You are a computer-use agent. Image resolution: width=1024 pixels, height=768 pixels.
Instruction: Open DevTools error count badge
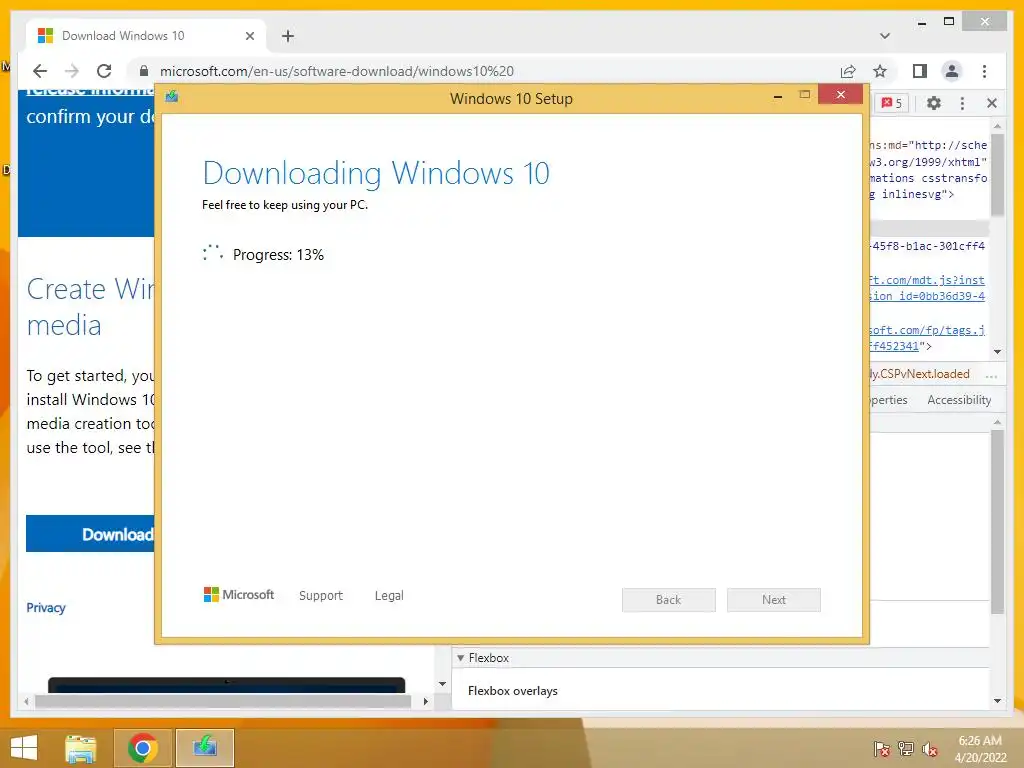point(891,103)
